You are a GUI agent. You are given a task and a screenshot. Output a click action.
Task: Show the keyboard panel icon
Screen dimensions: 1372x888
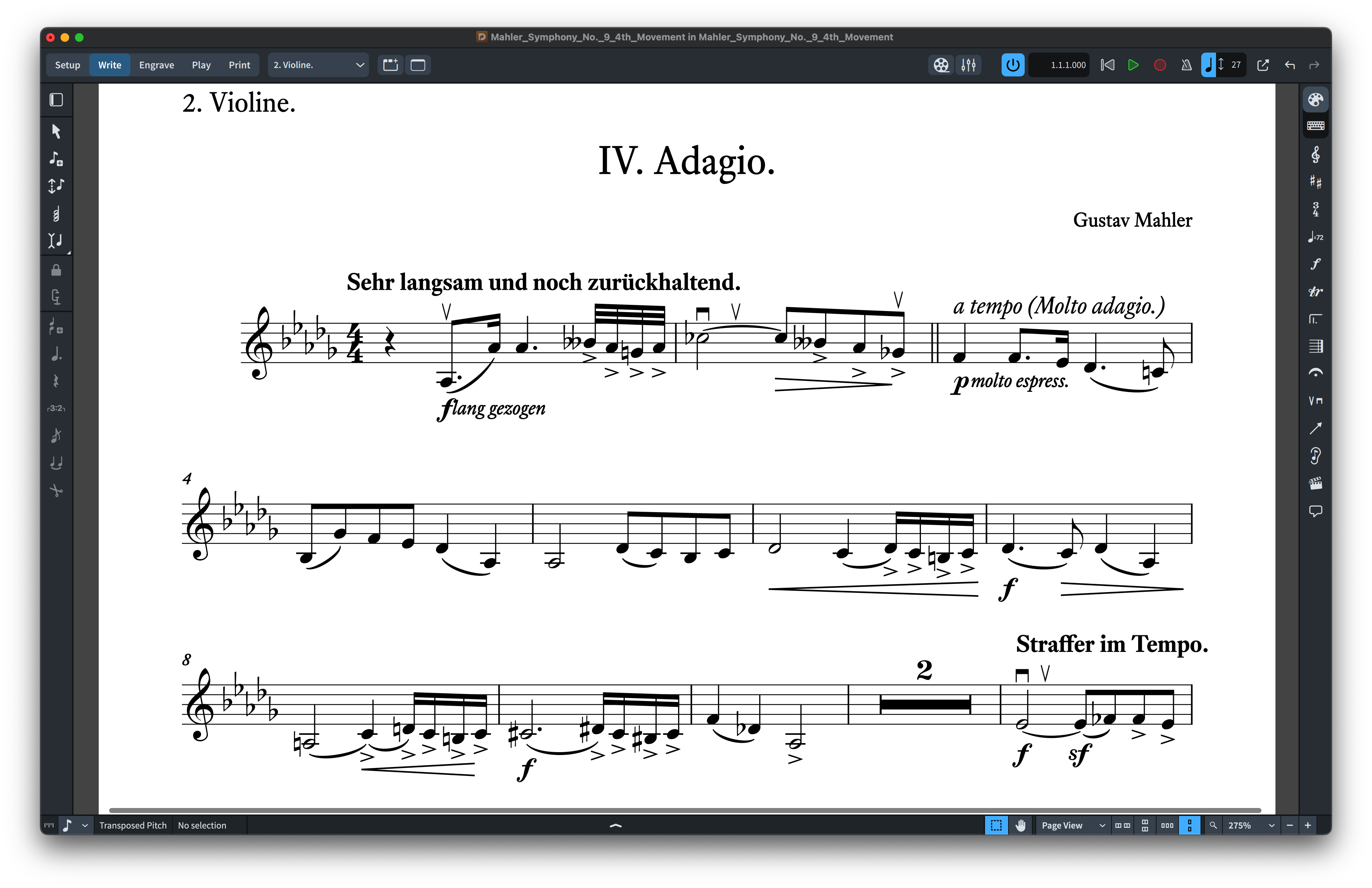pos(1315,126)
